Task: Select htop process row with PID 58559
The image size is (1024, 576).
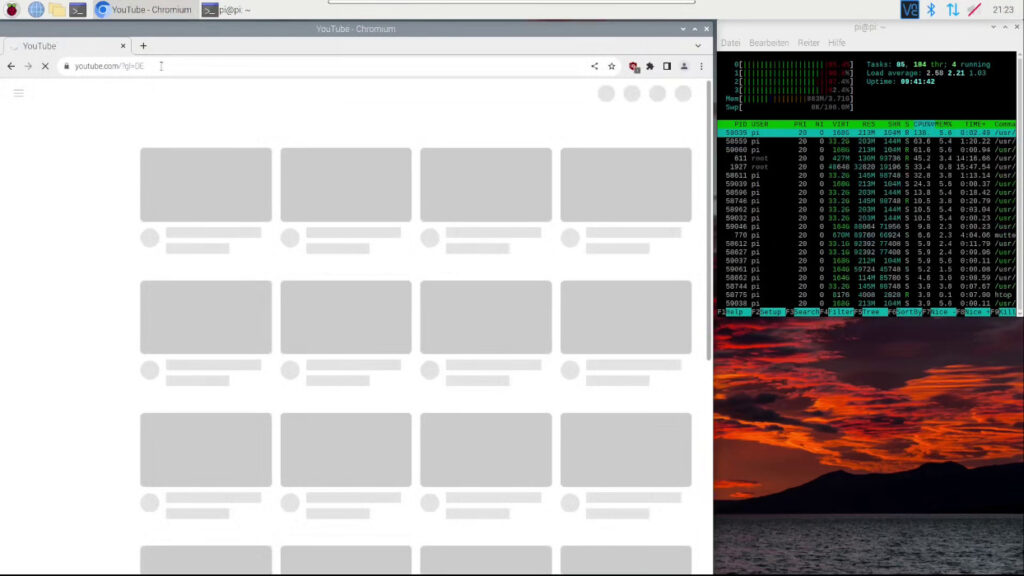Action: point(867,141)
